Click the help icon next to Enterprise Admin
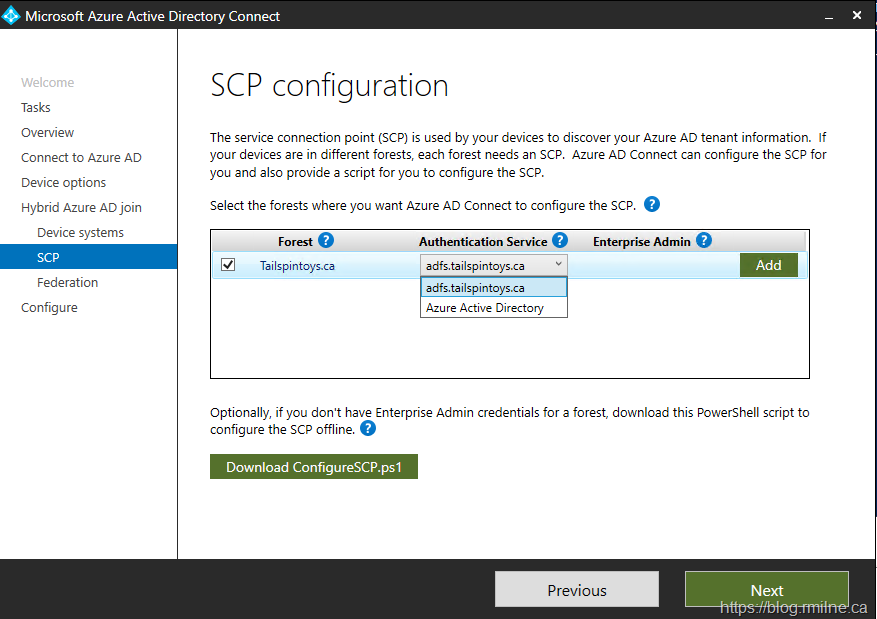Screen dimensions: 877x619 tap(704, 241)
